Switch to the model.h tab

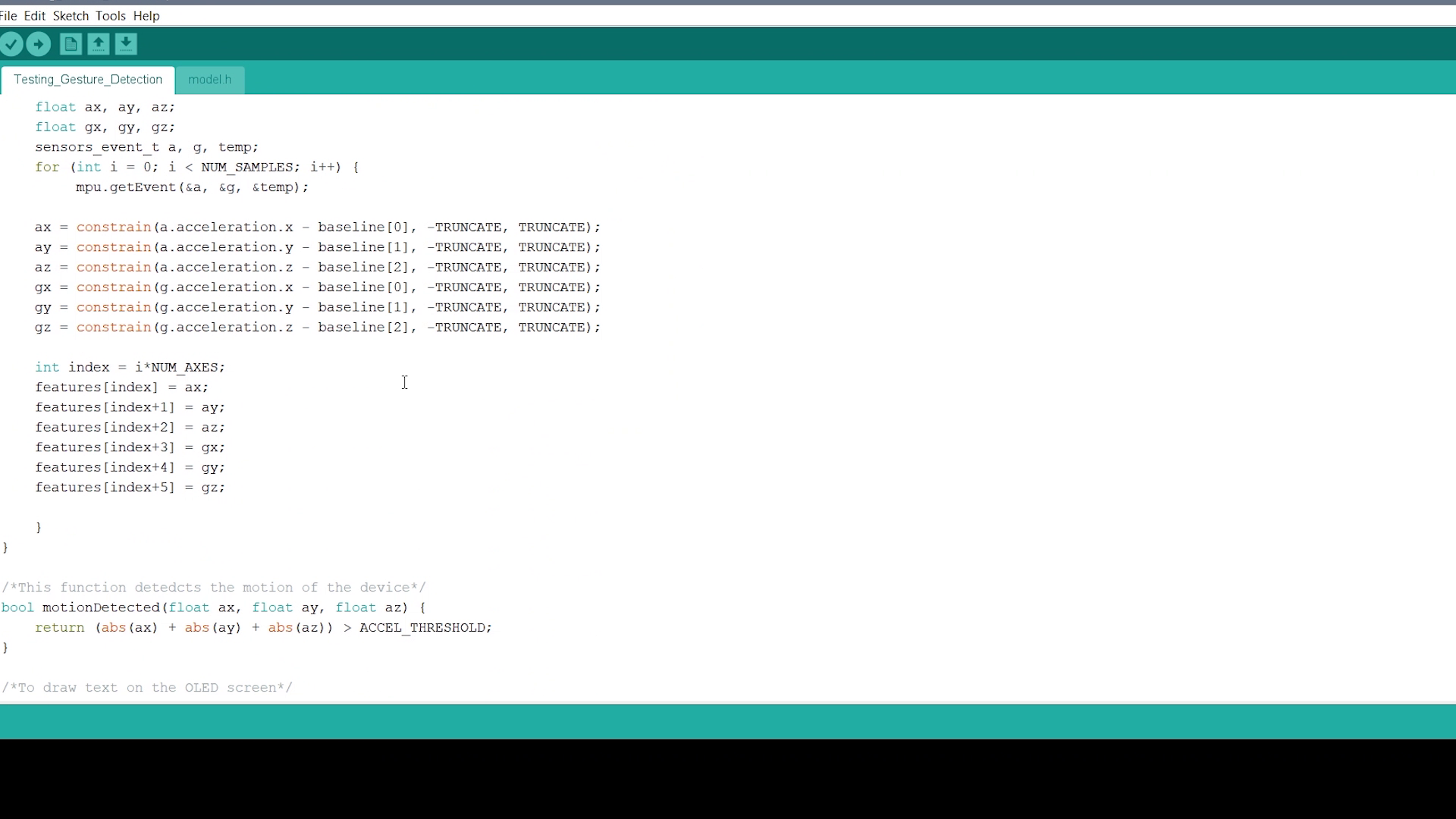(209, 80)
